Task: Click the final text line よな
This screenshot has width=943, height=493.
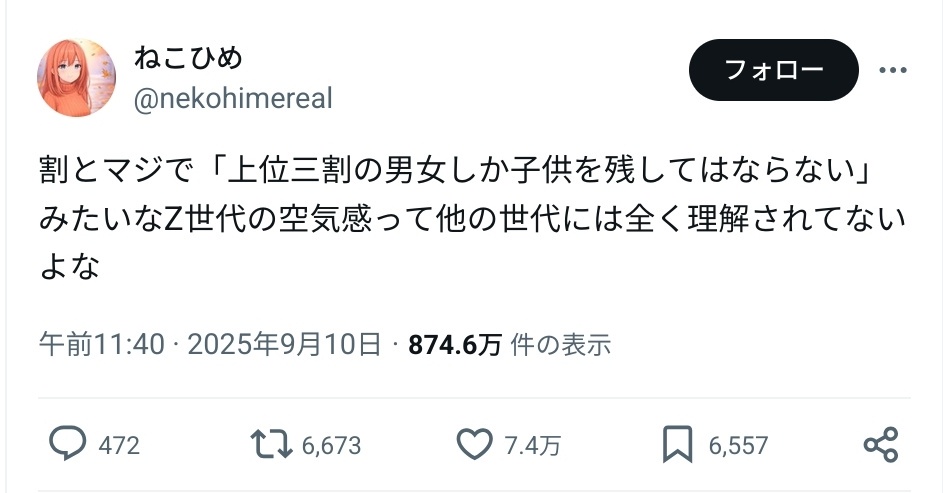Action: coord(69,265)
